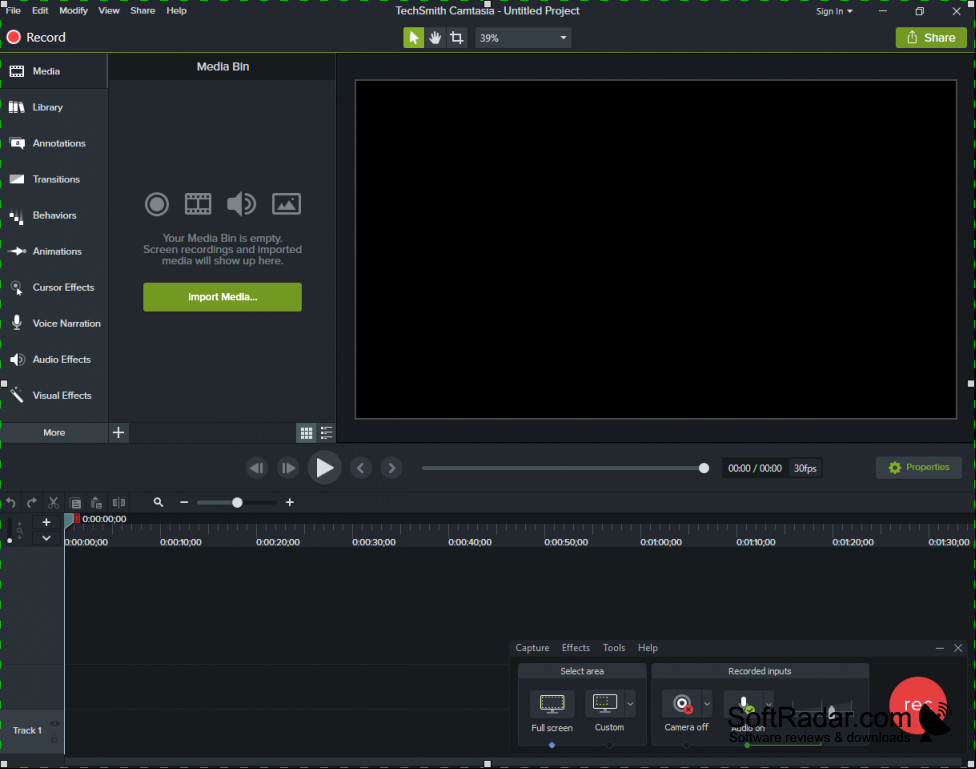
Task: Select the Pan hand tool
Action: (435, 38)
